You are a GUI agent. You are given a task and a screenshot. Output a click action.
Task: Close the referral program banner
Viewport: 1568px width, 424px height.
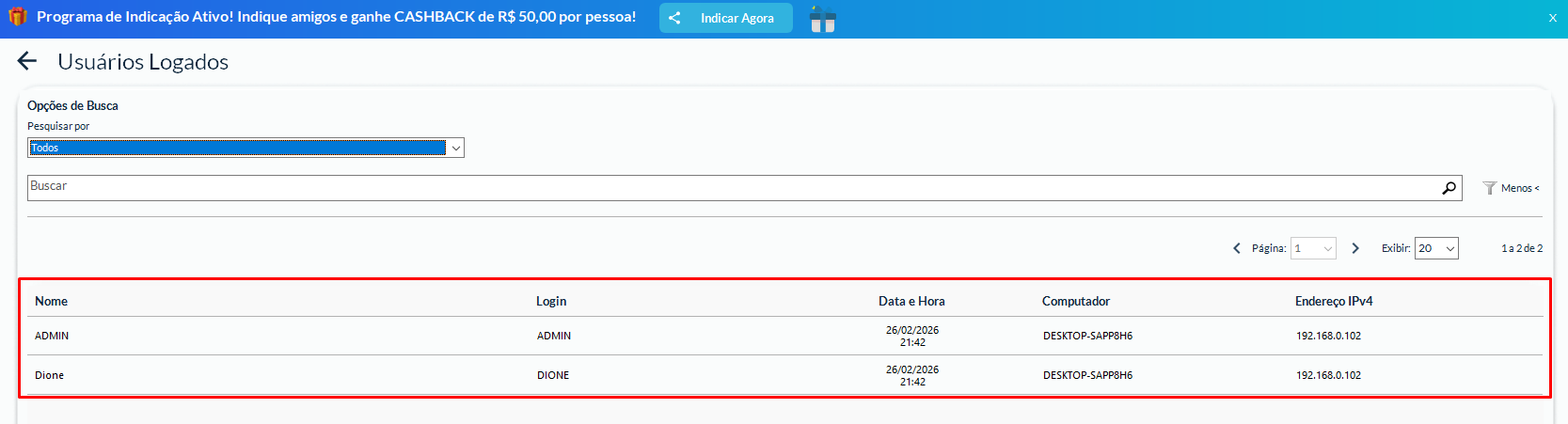[1552, 18]
